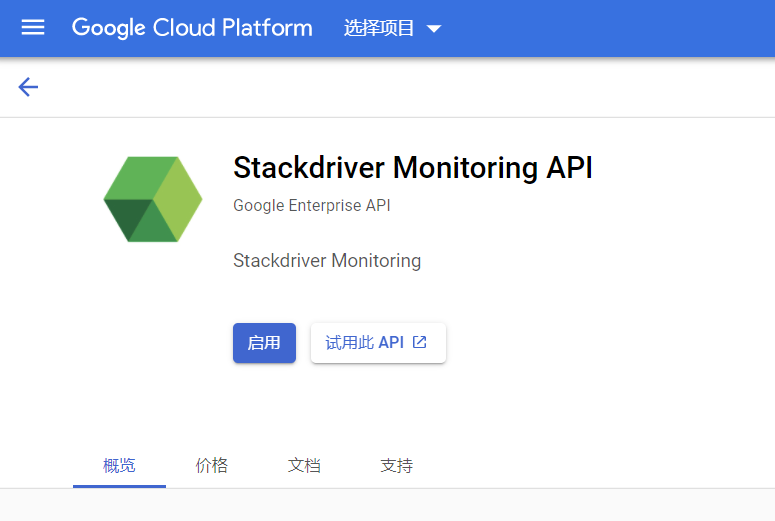Click the Google Cloud Platform logo text

192,28
